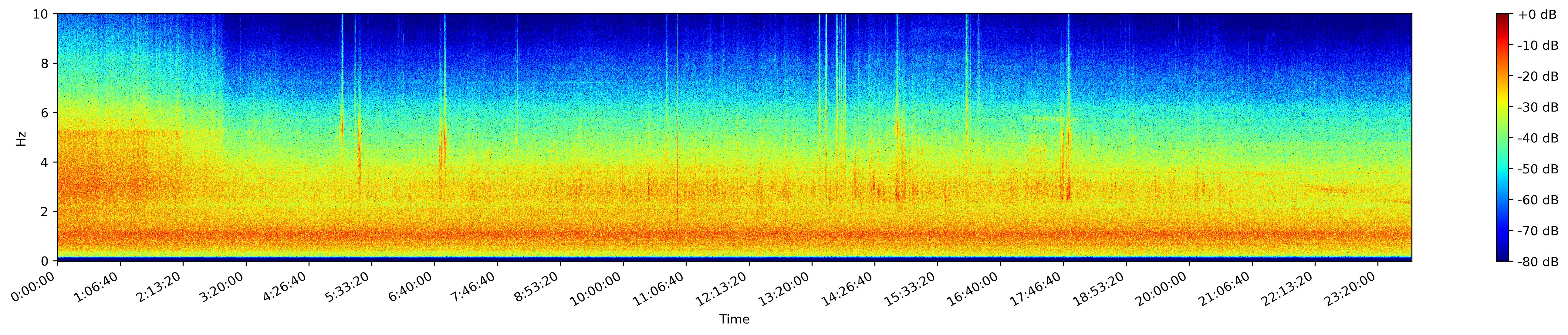Click the 'Time' x-axis title

[734, 319]
